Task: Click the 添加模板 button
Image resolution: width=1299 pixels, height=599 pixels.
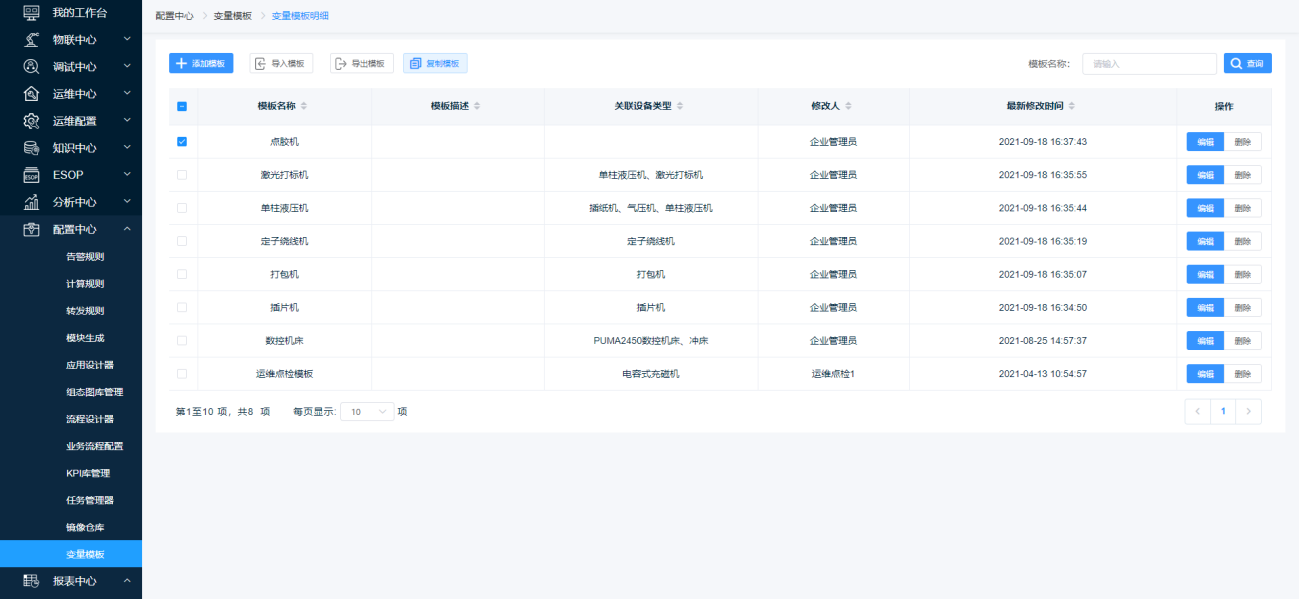Action: [201, 63]
